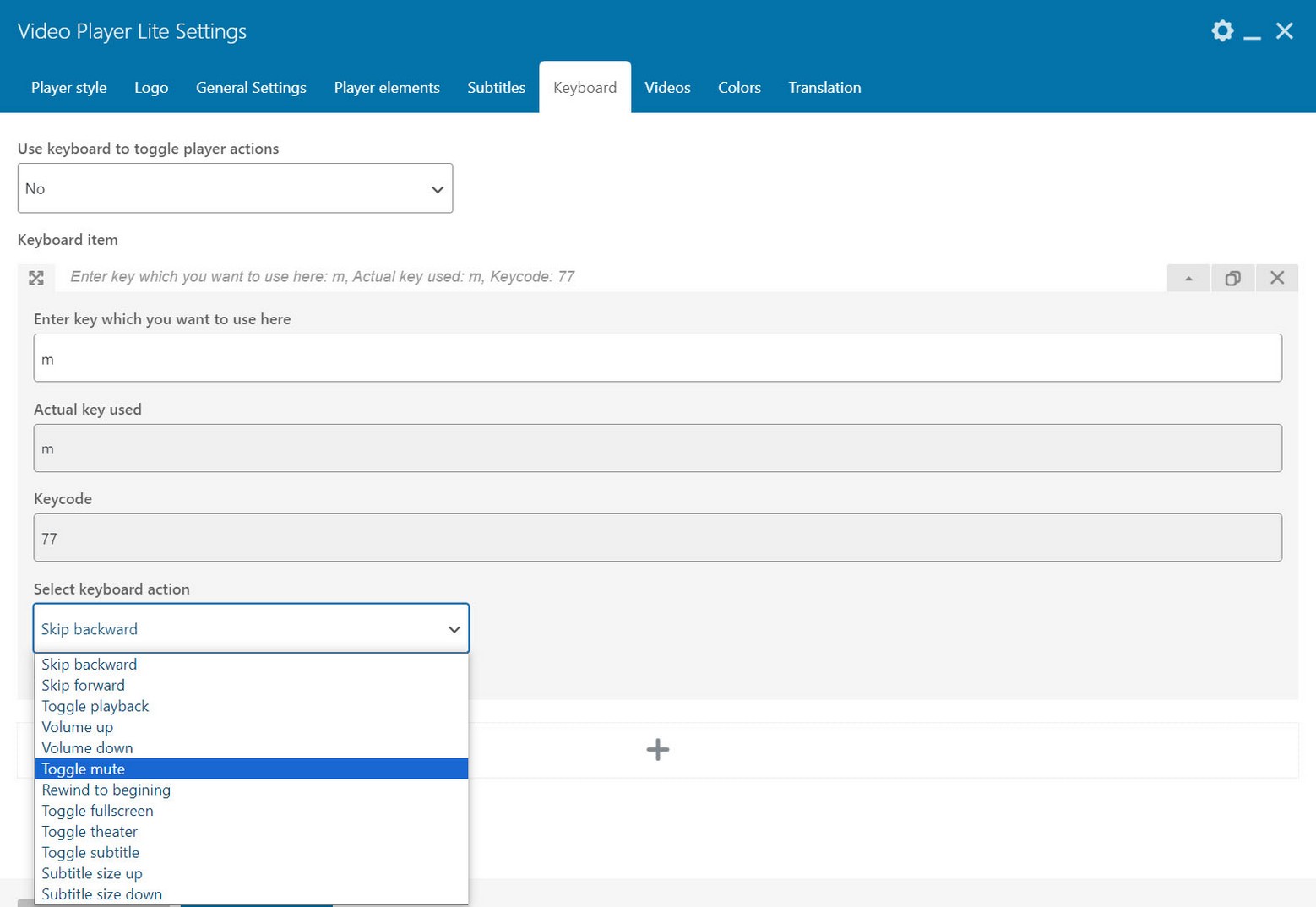Add new keyboard item with plus icon
The width and height of the screenshot is (1316, 907).
(657, 749)
